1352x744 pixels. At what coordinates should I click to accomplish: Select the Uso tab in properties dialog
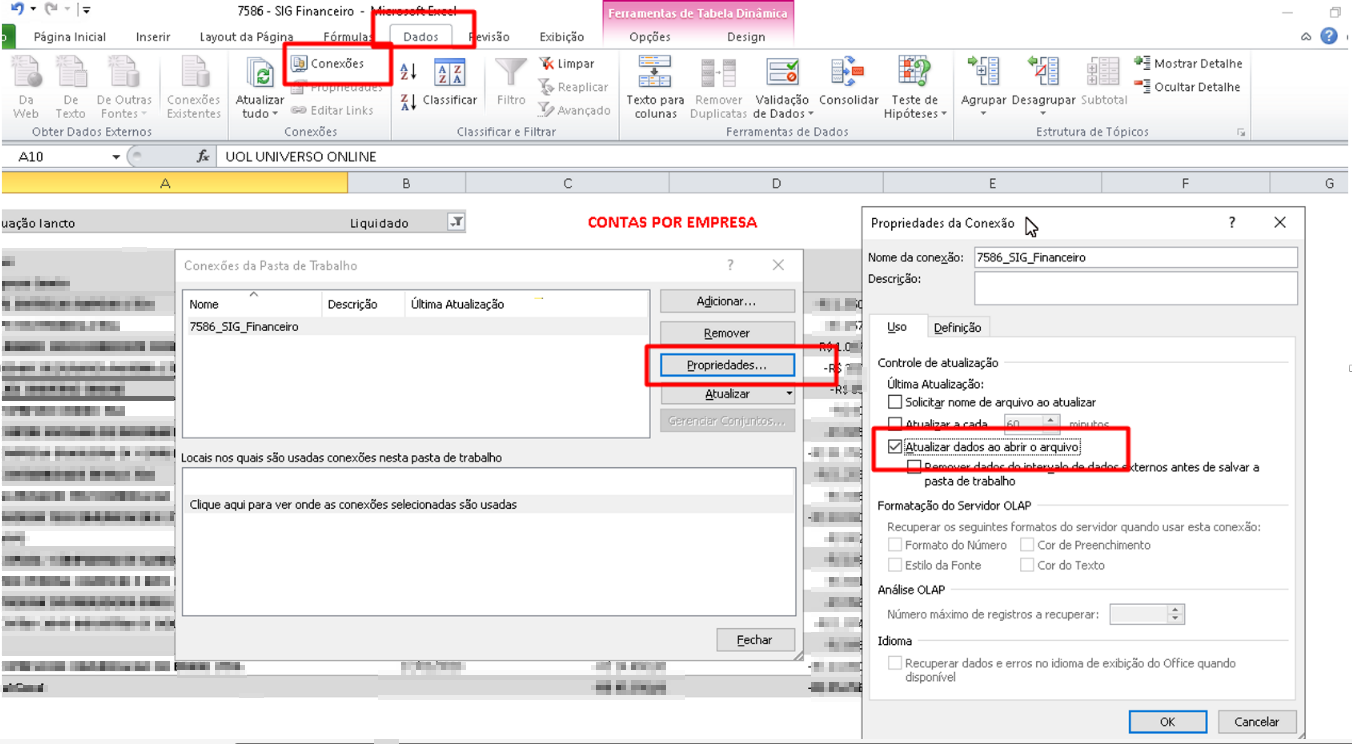[897, 327]
